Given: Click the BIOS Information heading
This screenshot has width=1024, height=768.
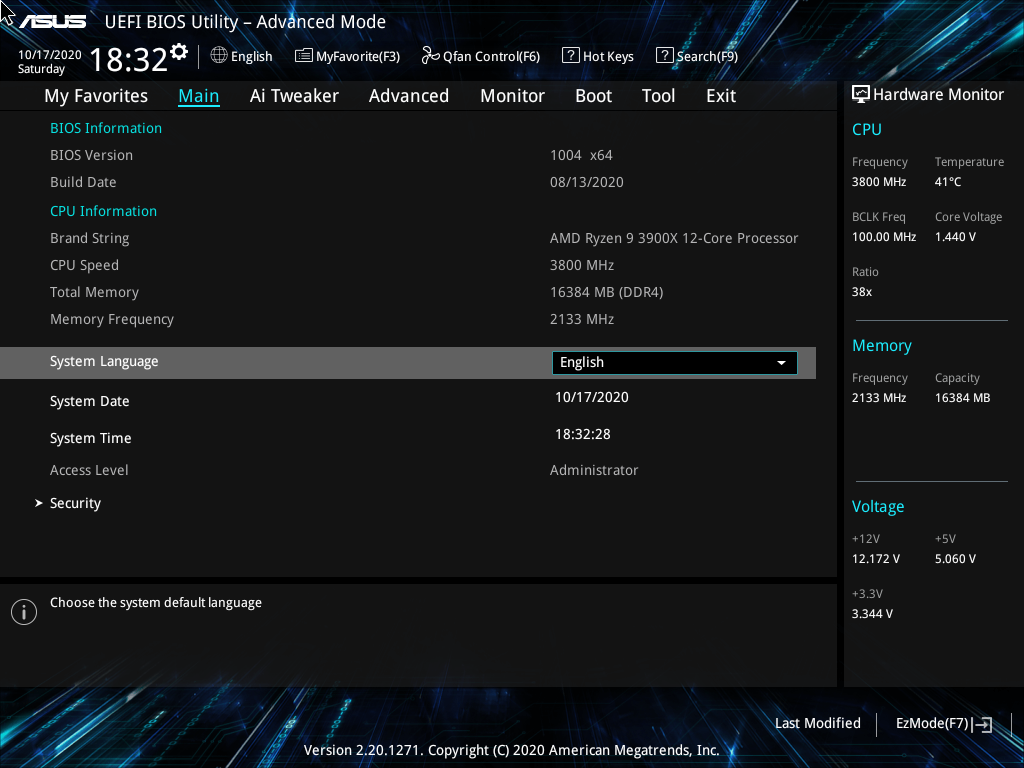Looking at the screenshot, I should pyautogui.click(x=106, y=128).
